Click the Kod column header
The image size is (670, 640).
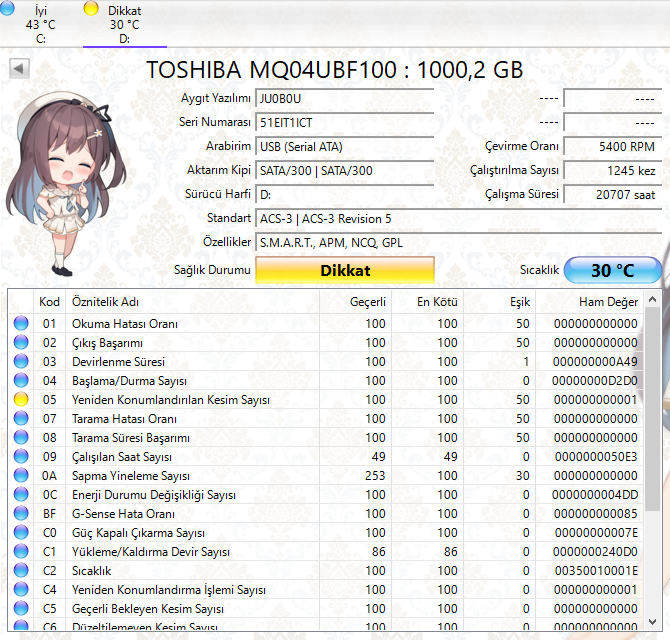pos(49,302)
